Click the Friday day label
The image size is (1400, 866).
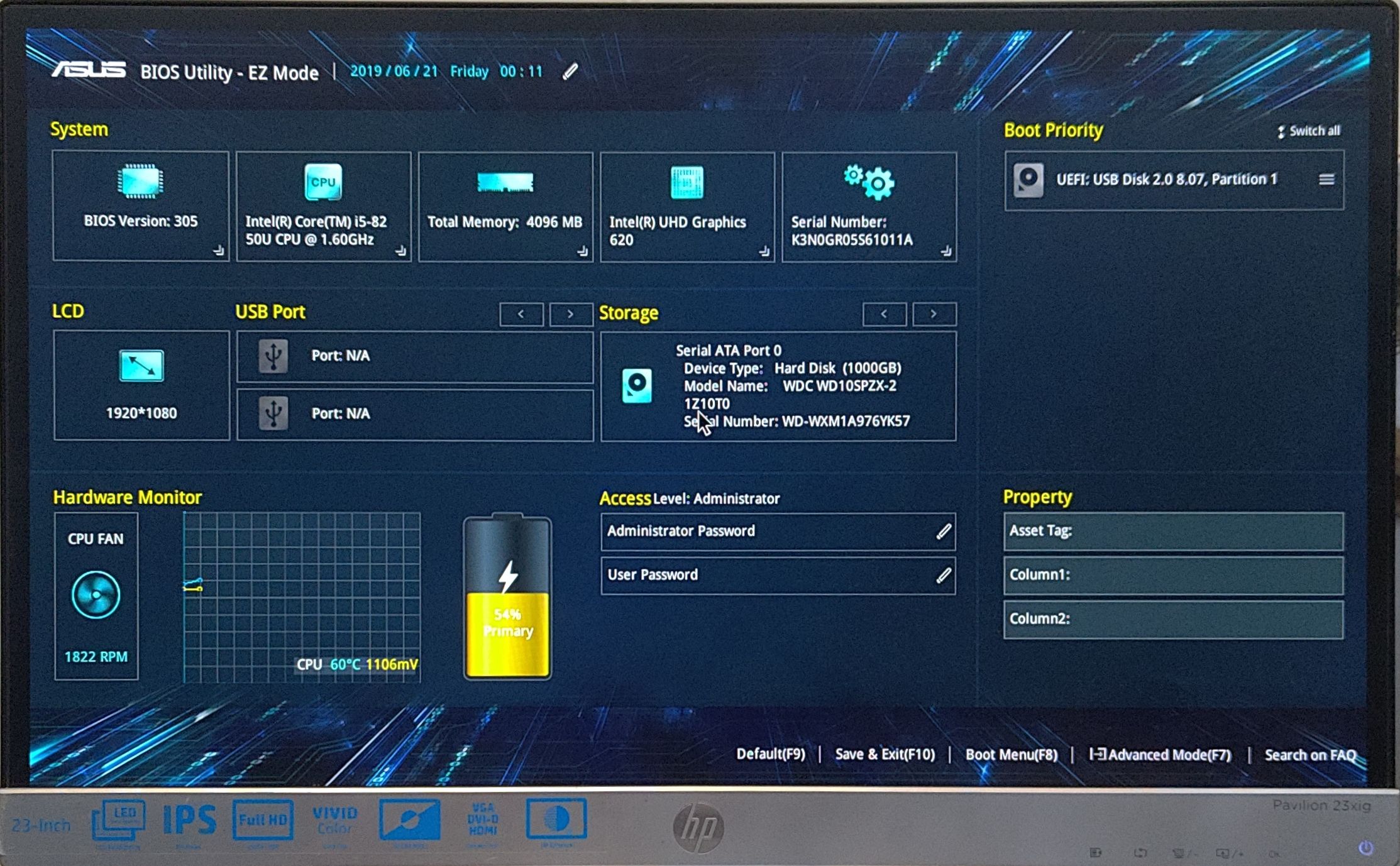(x=469, y=72)
